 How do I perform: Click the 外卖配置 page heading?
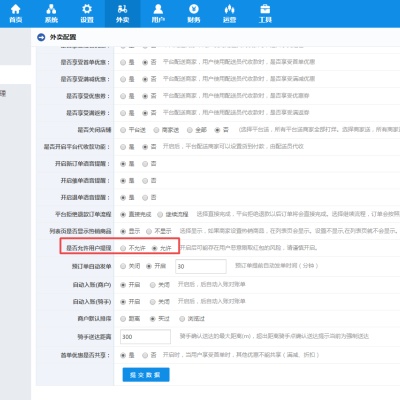(x=63, y=37)
